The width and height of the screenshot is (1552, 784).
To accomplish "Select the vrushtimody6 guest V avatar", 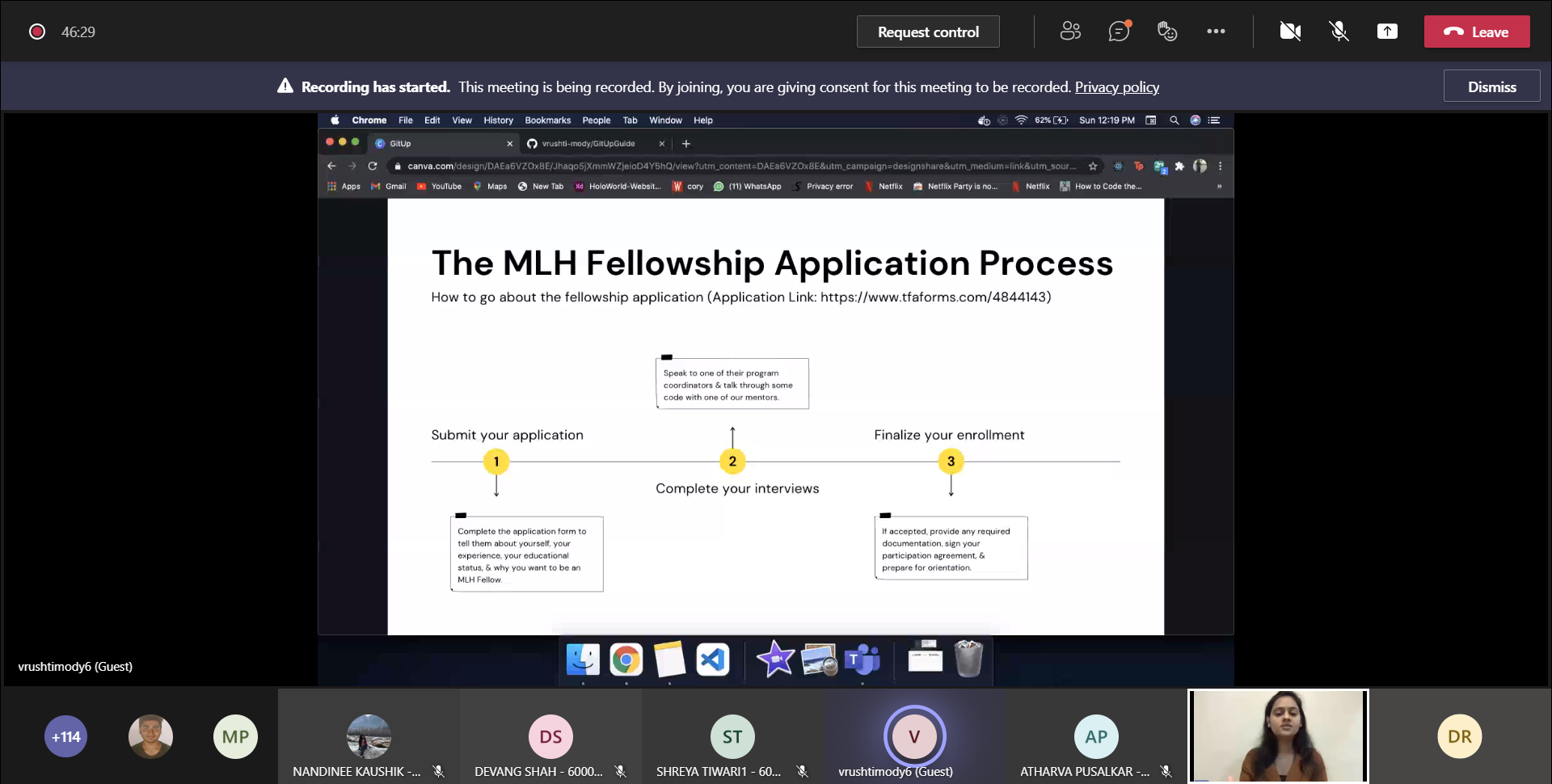I will (x=914, y=736).
